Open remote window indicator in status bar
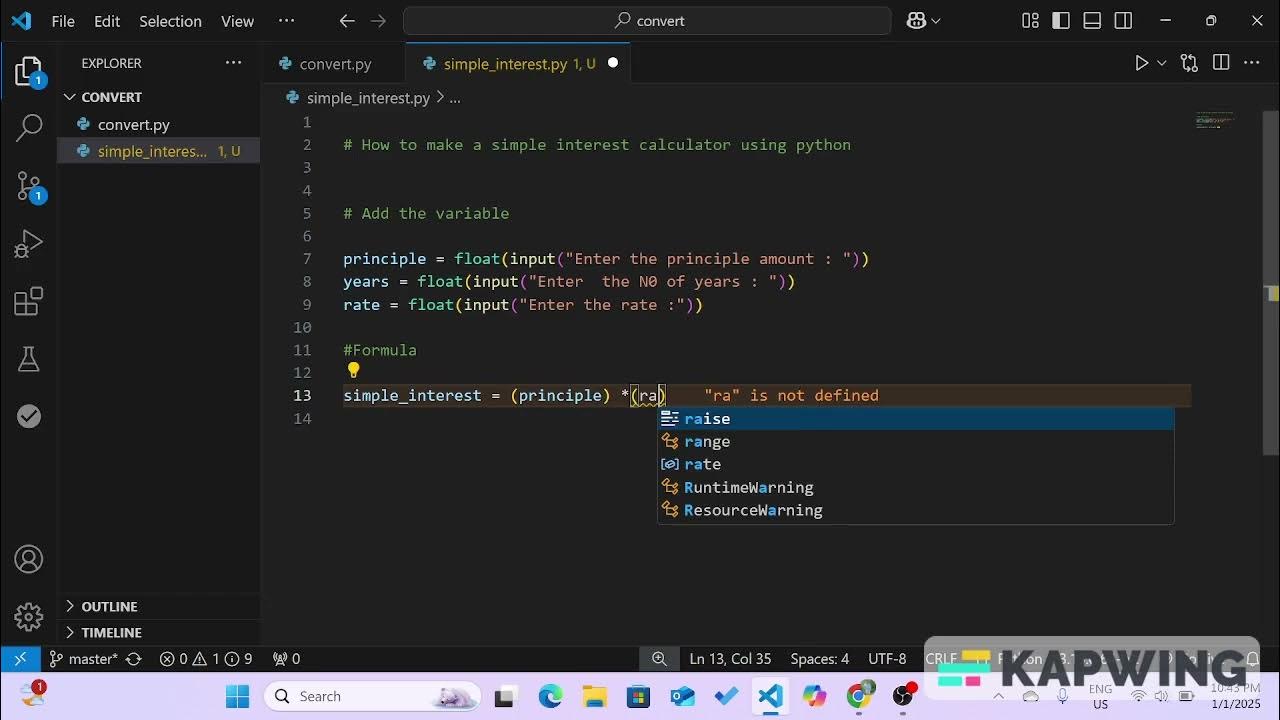This screenshot has width=1280, height=720. point(20,659)
